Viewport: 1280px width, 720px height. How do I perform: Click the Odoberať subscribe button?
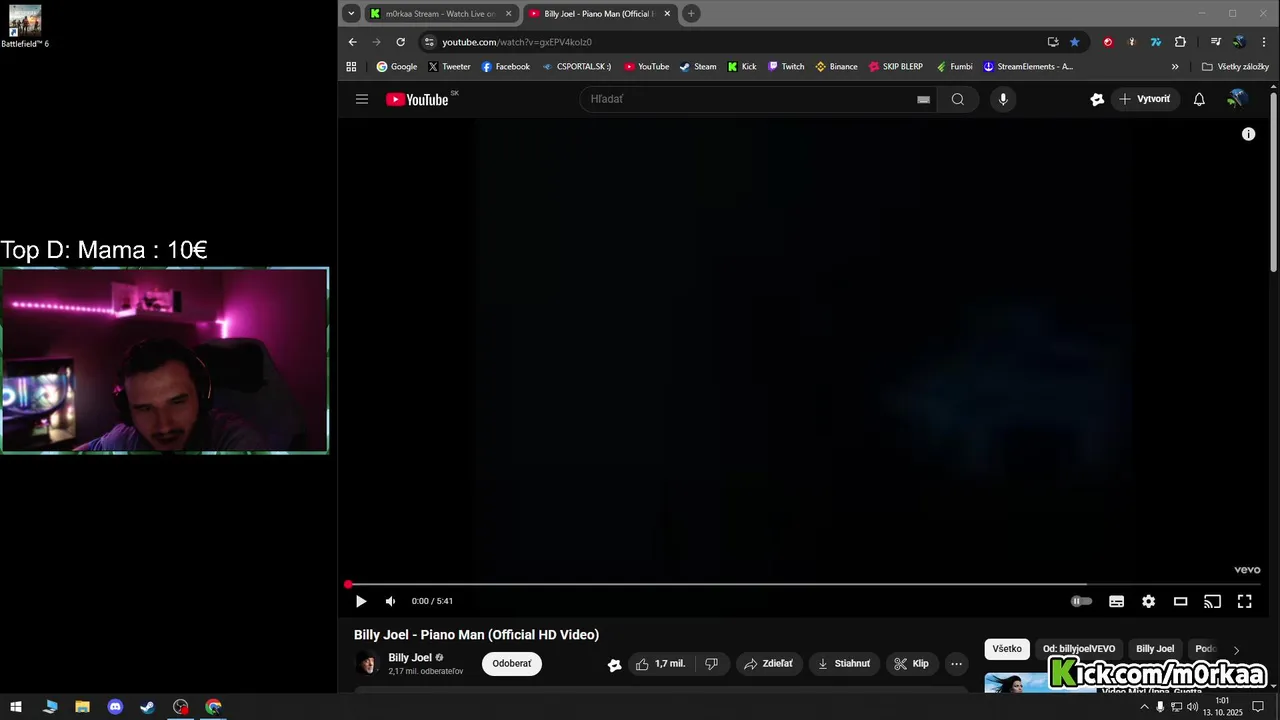[512, 664]
